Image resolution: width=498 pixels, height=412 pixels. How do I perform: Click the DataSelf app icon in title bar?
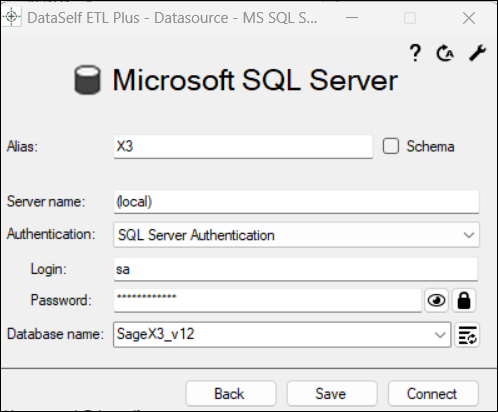coord(11,17)
